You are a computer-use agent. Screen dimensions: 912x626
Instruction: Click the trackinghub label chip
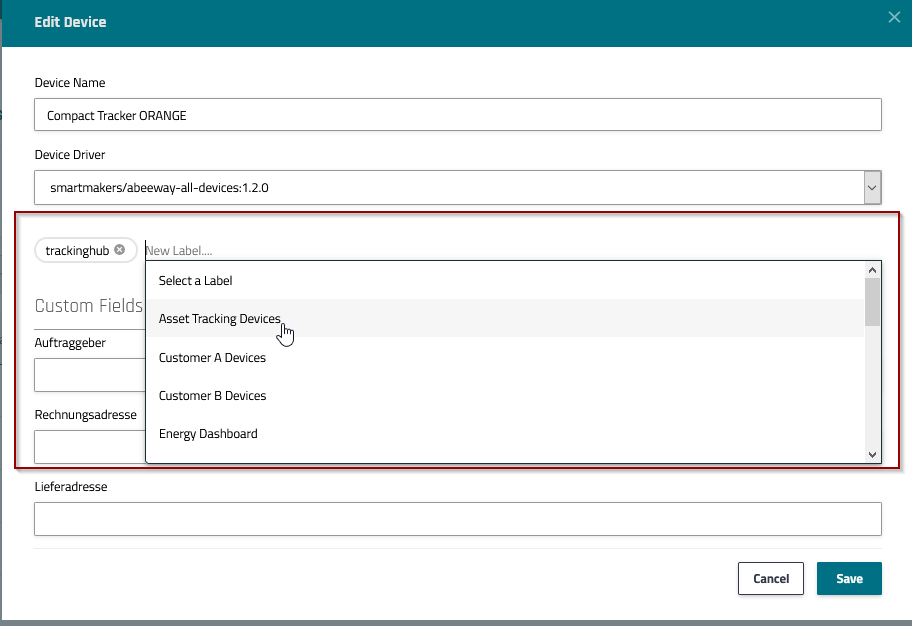[77, 250]
